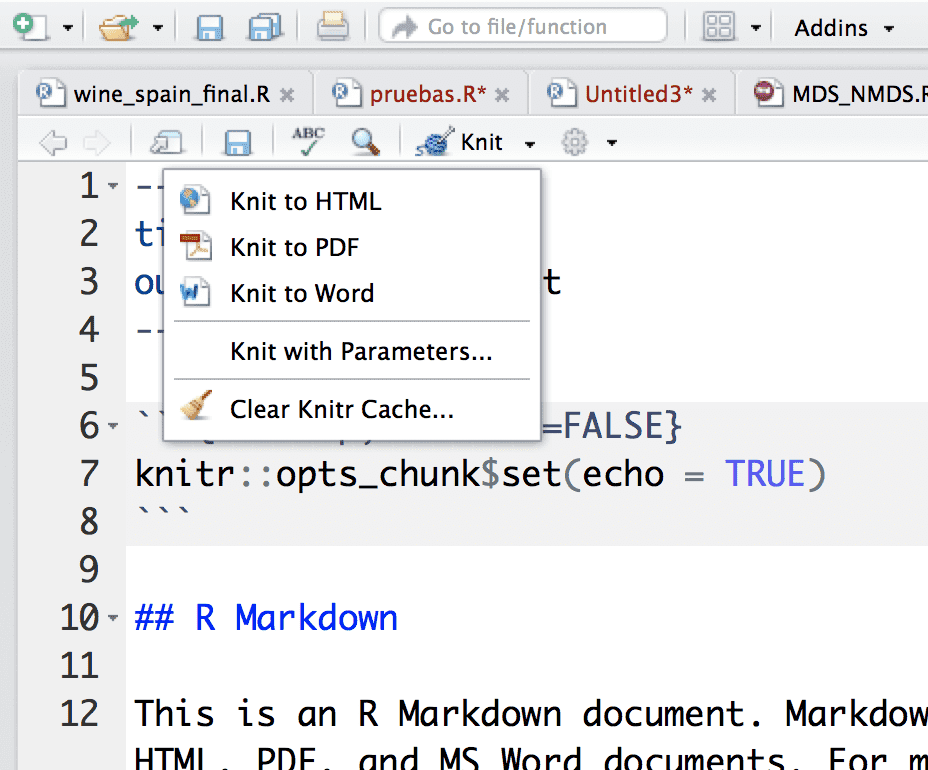
Task: Close the wine_spain_final.R tab
Action: click(287, 95)
